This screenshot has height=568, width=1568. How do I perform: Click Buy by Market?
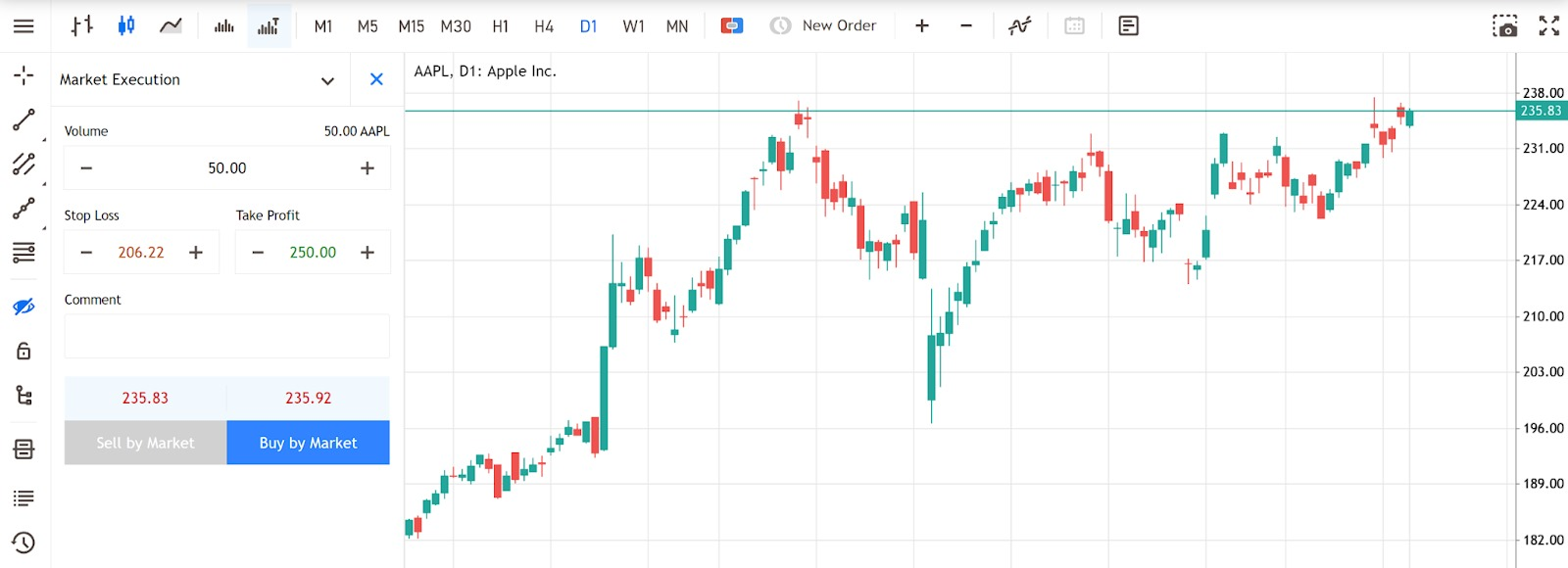[308, 443]
